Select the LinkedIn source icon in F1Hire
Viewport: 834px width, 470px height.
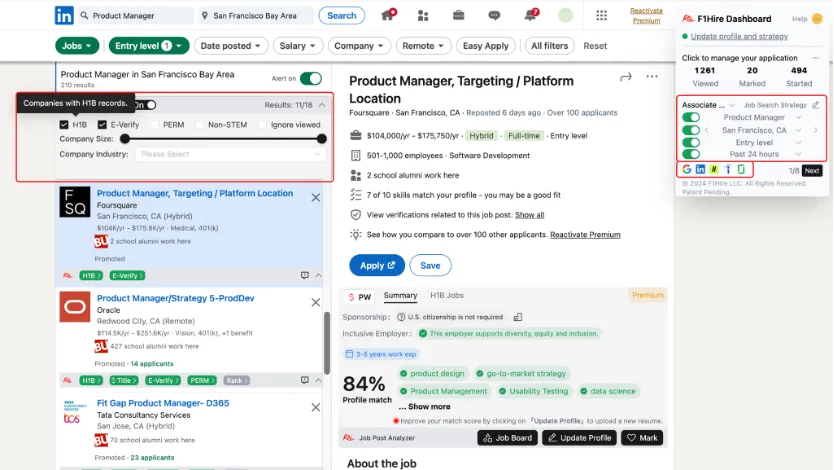(700, 169)
